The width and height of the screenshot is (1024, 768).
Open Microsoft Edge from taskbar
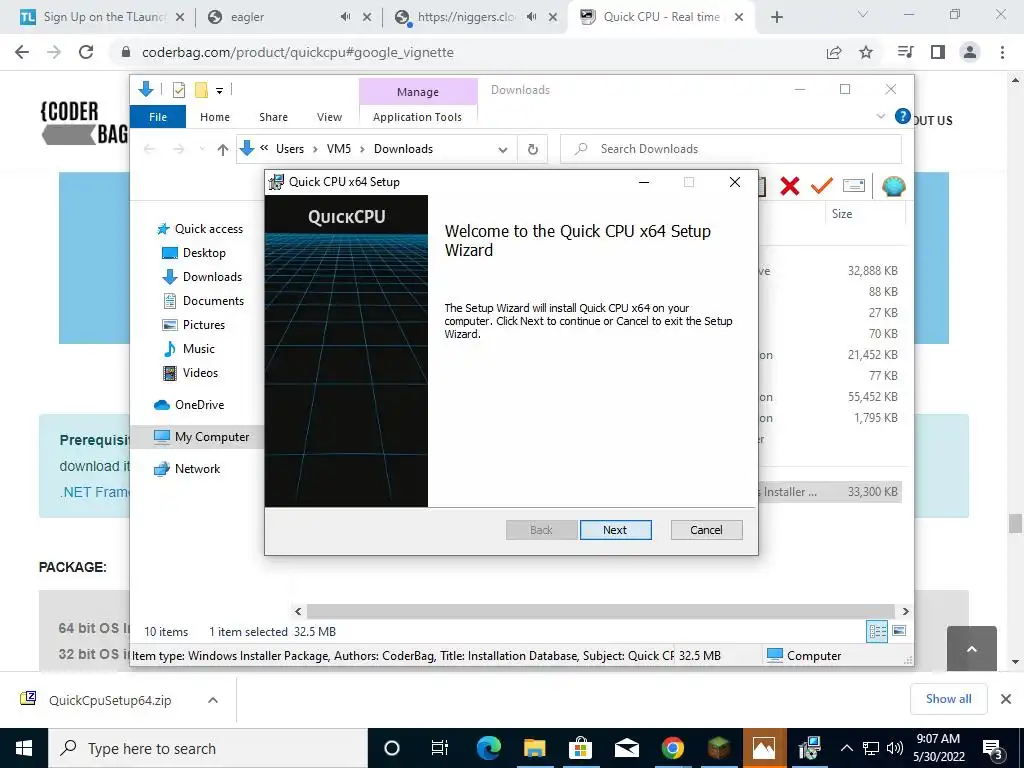click(x=488, y=748)
